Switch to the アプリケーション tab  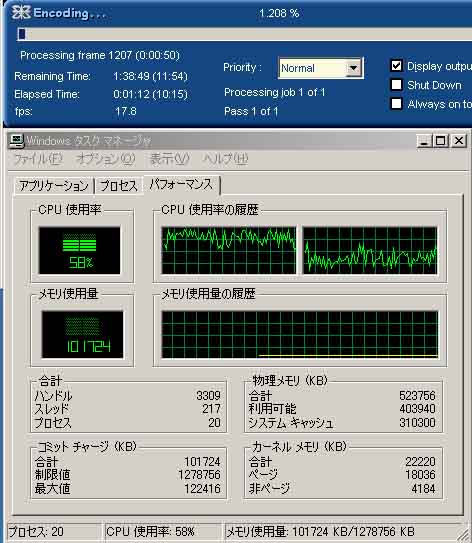54,186
